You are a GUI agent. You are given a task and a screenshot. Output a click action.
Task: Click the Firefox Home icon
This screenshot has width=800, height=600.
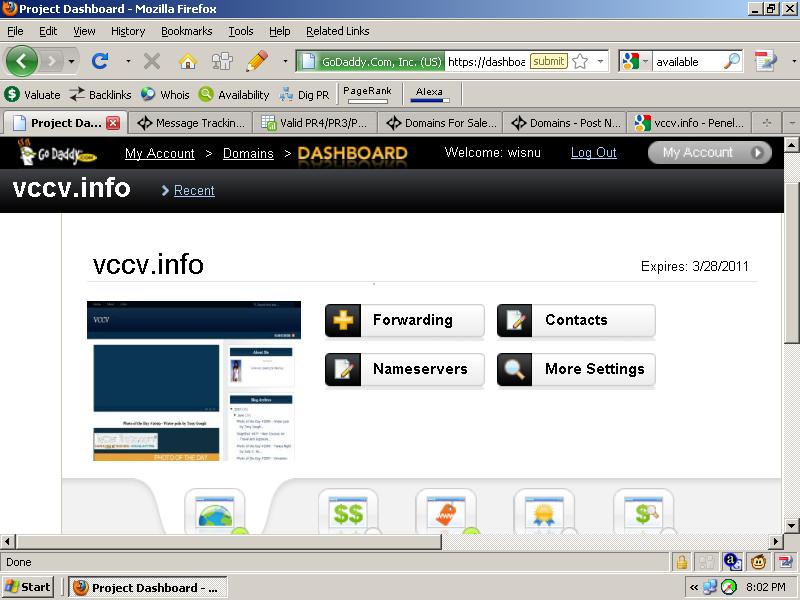(x=187, y=61)
